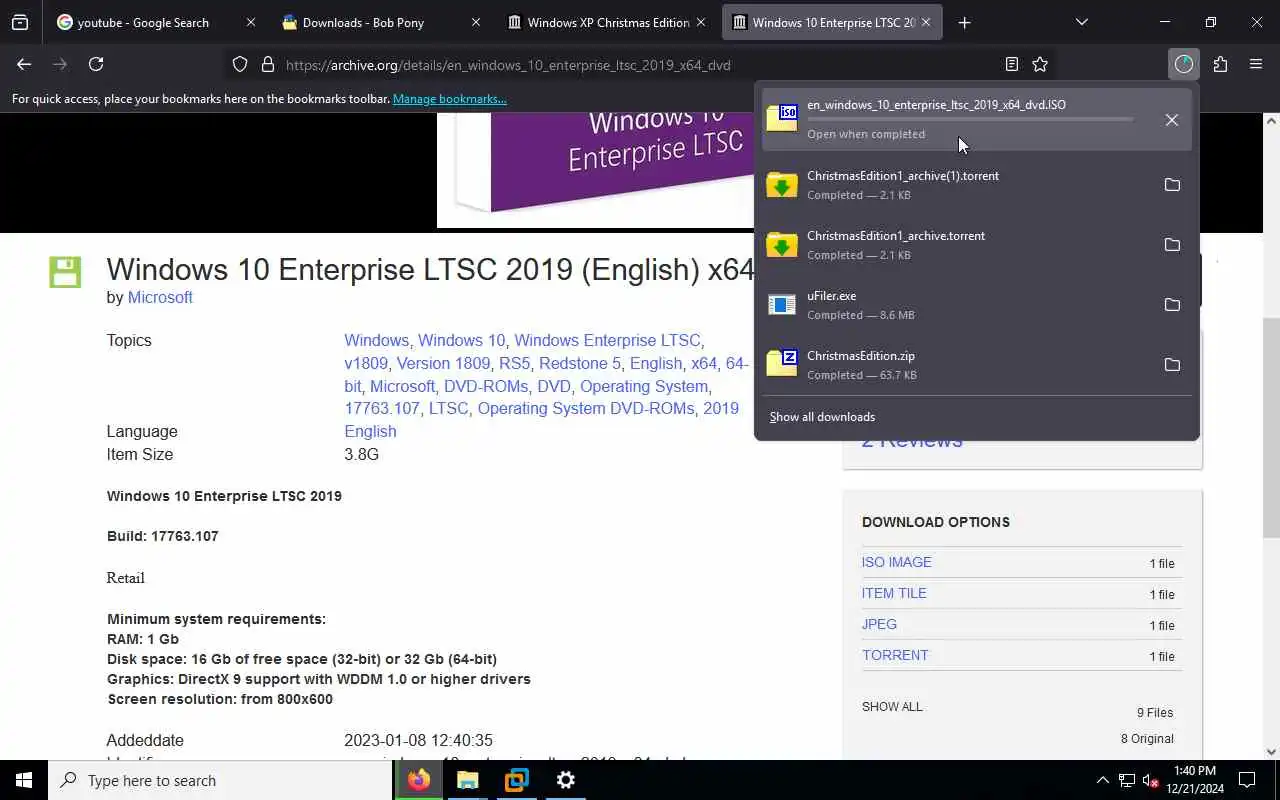Close the Windows 10 Enterprise LTSC tab
The image size is (1280, 800).
pos(926,22)
